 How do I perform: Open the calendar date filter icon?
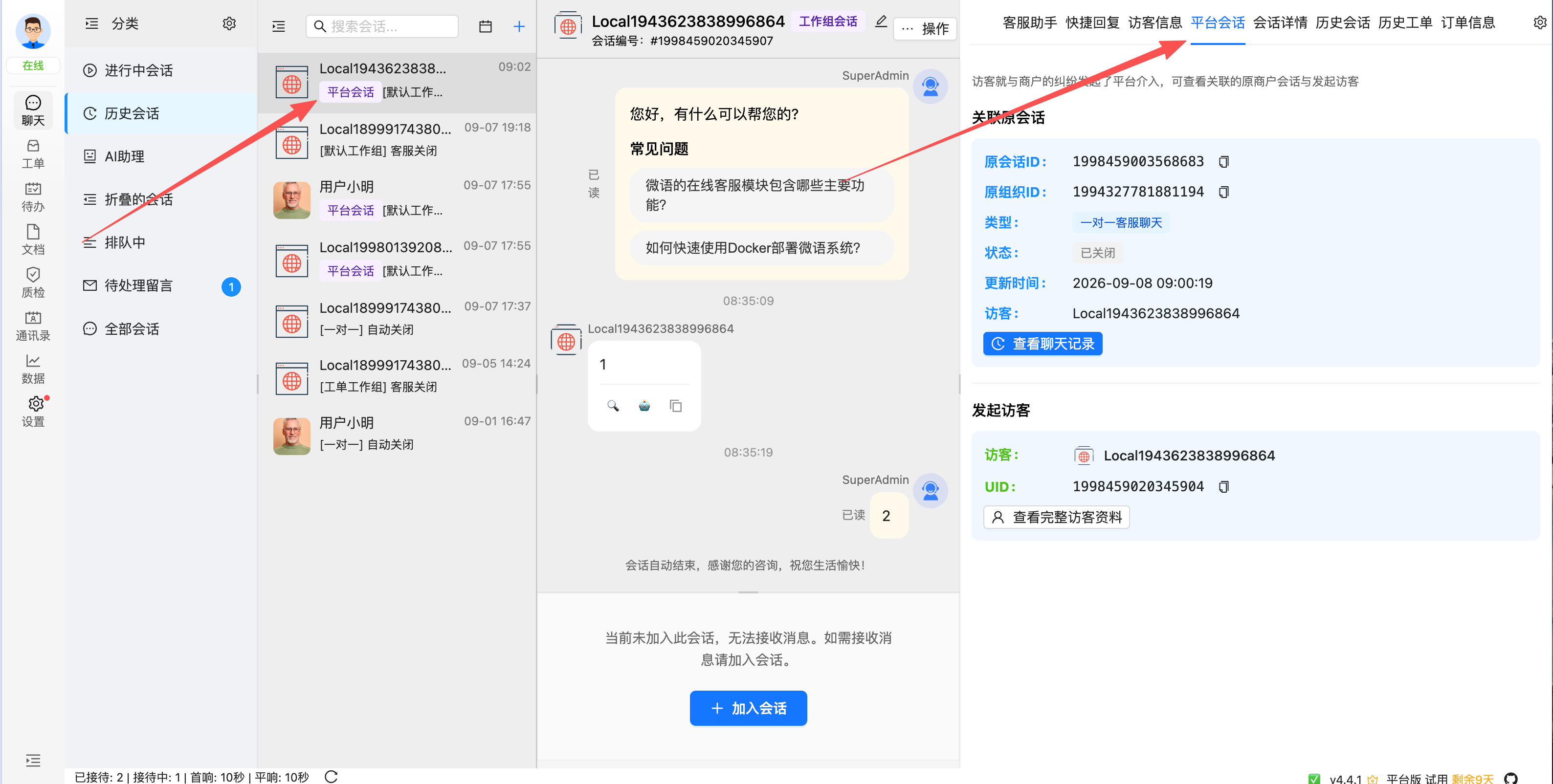click(x=485, y=26)
